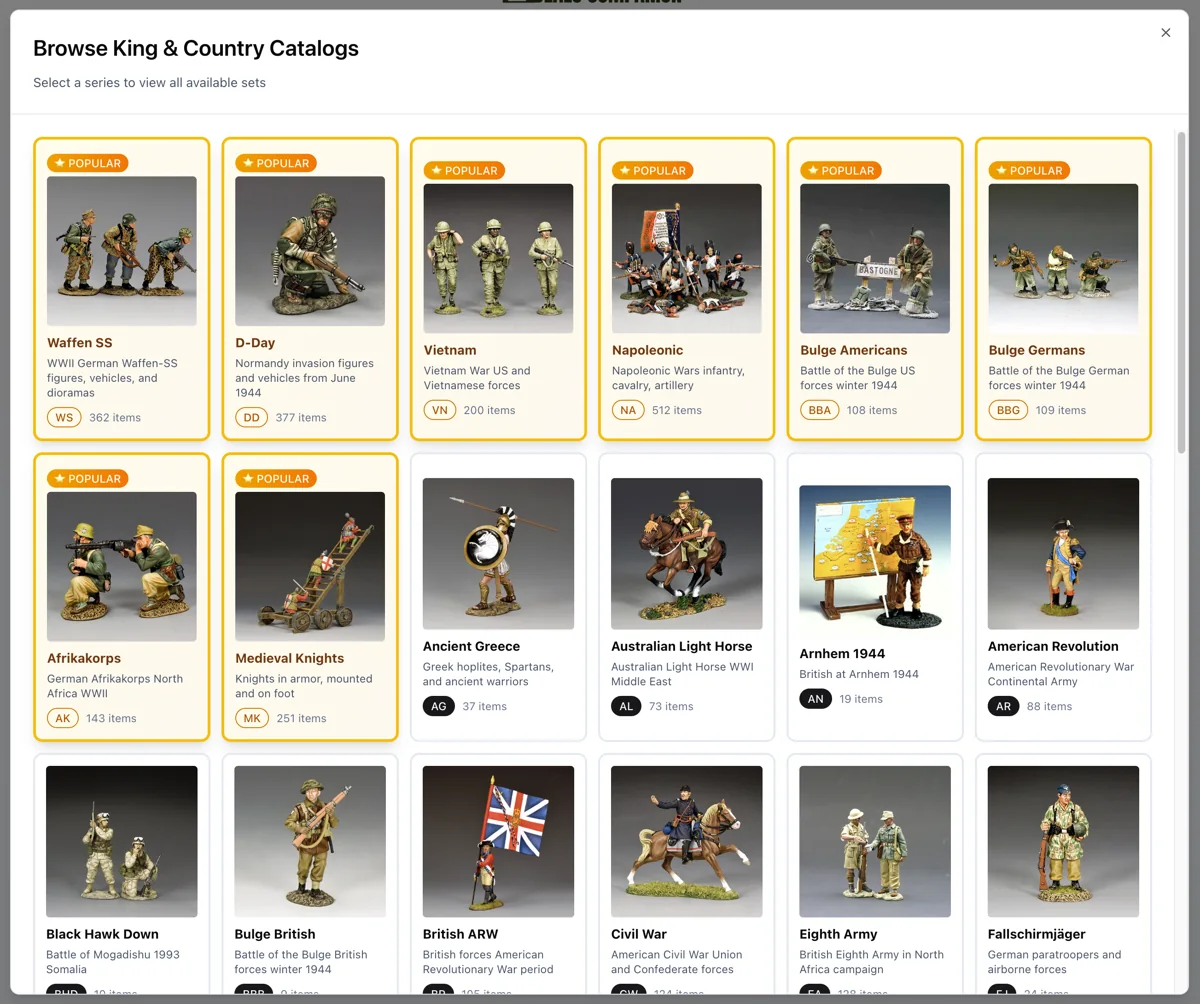Screen dimensions: 1200x1004
Task: Select the Eighth Army figures image
Action: click(875, 841)
